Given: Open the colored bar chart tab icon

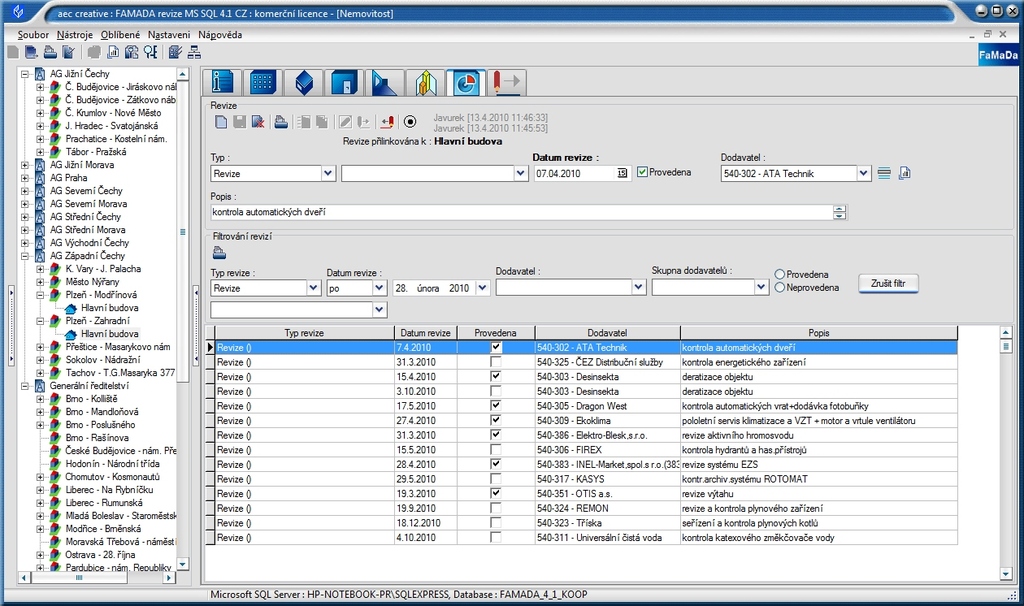Looking at the screenshot, I should tap(426, 82).
